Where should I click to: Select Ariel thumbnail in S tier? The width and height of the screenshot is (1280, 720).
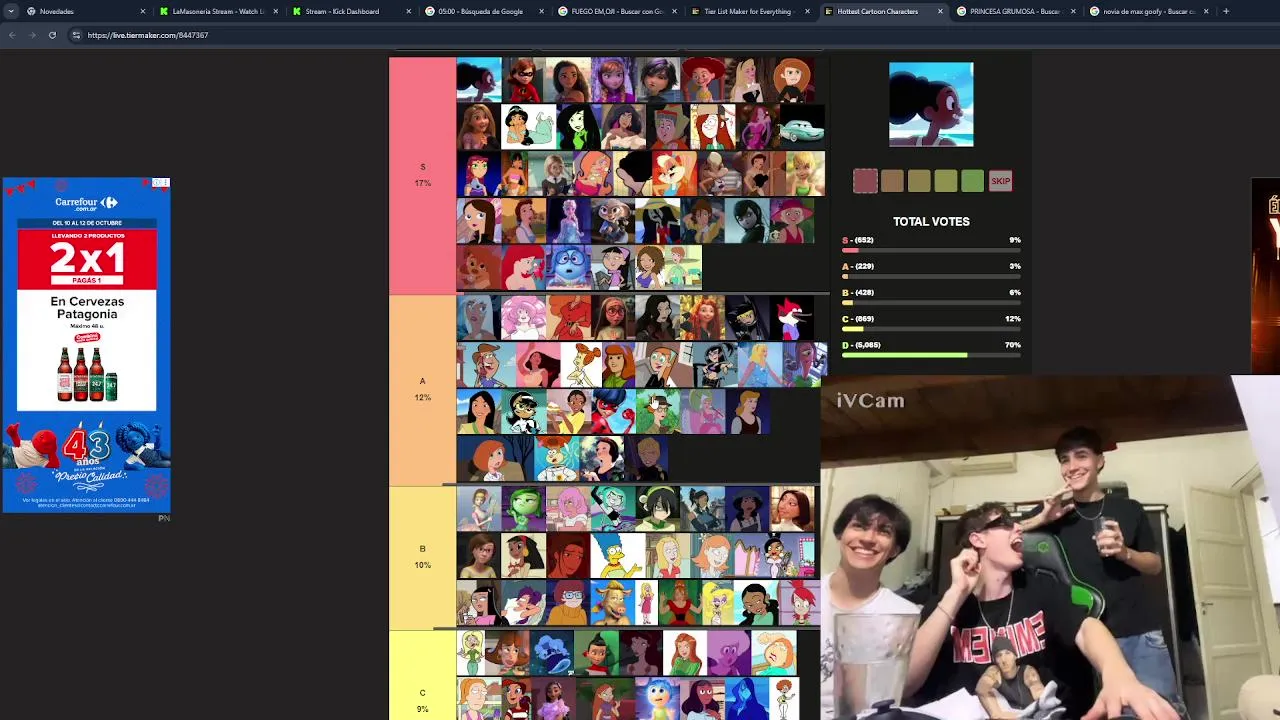tap(523, 268)
